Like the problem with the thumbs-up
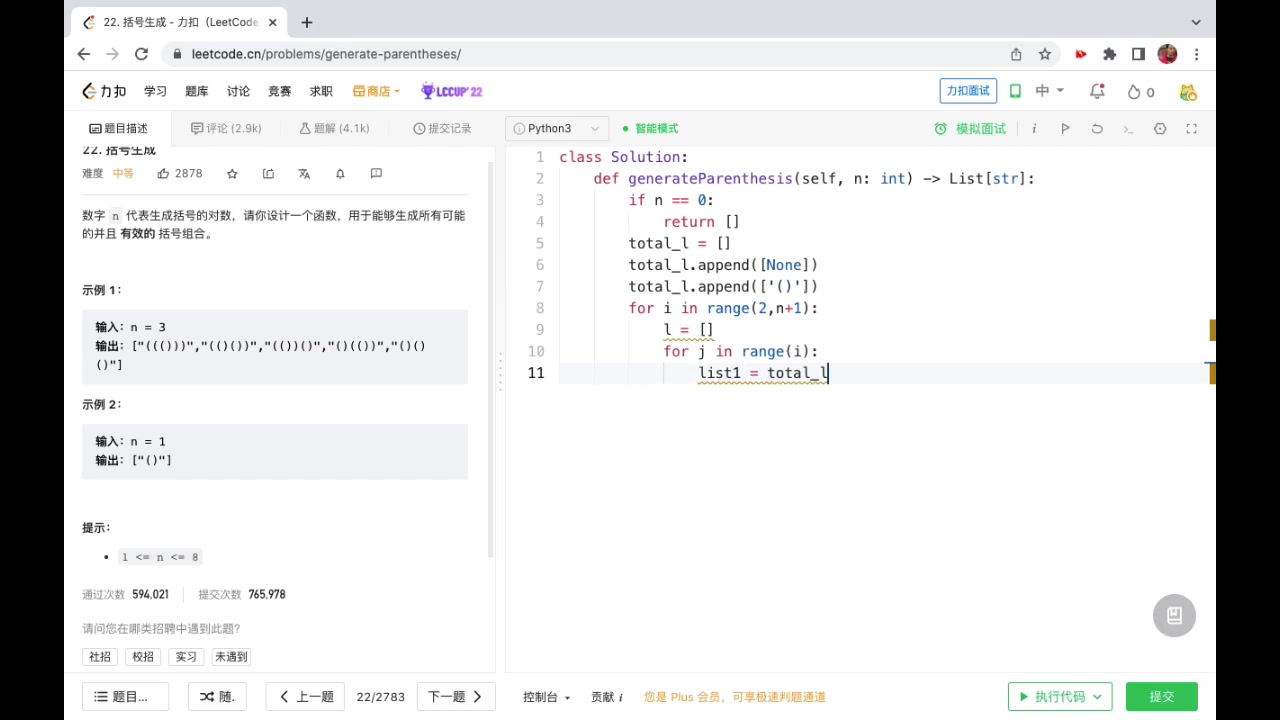This screenshot has height=720, width=1280. point(163,173)
